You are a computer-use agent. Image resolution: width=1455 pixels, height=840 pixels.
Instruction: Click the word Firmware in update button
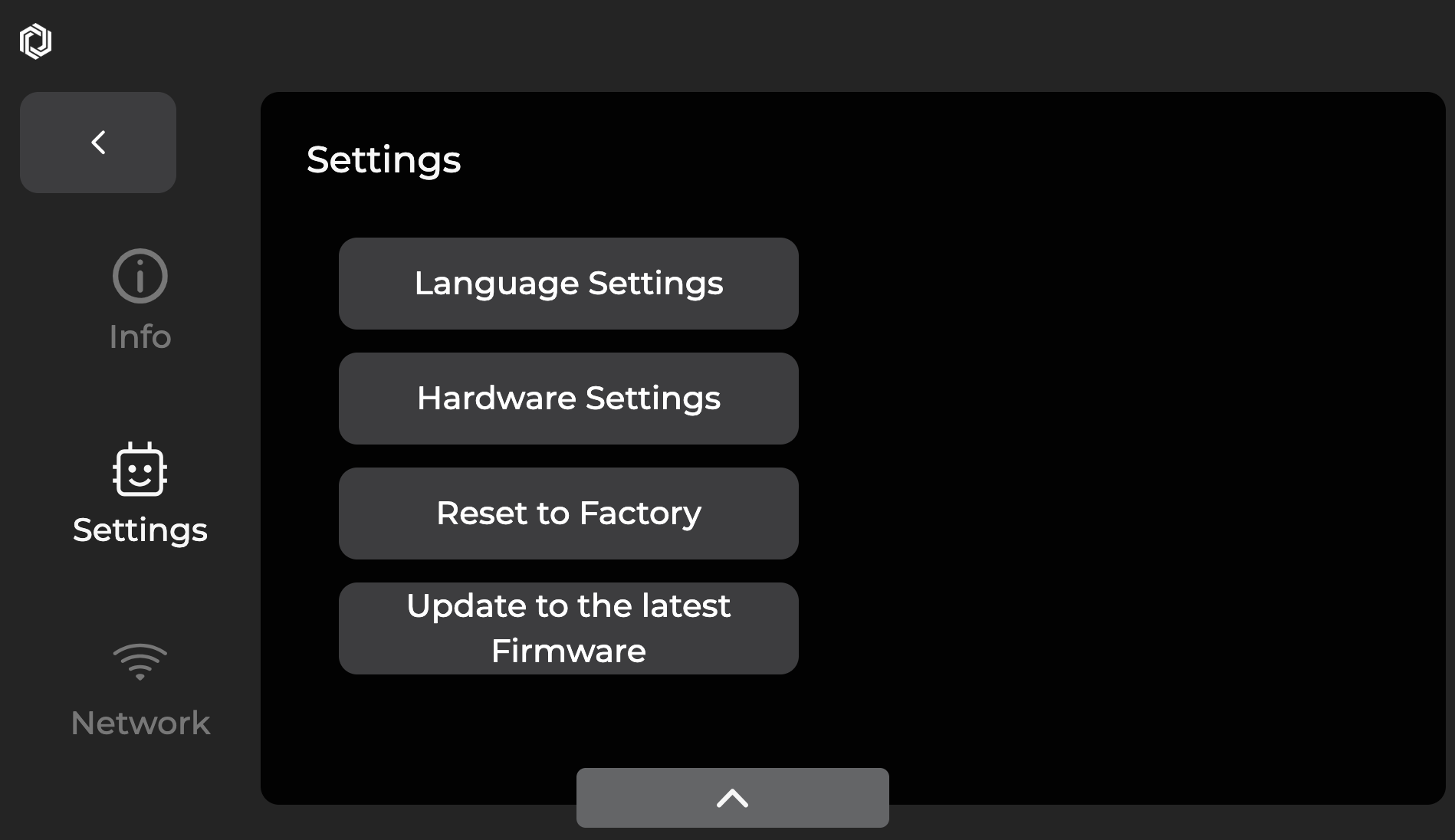pyautogui.click(x=569, y=651)
